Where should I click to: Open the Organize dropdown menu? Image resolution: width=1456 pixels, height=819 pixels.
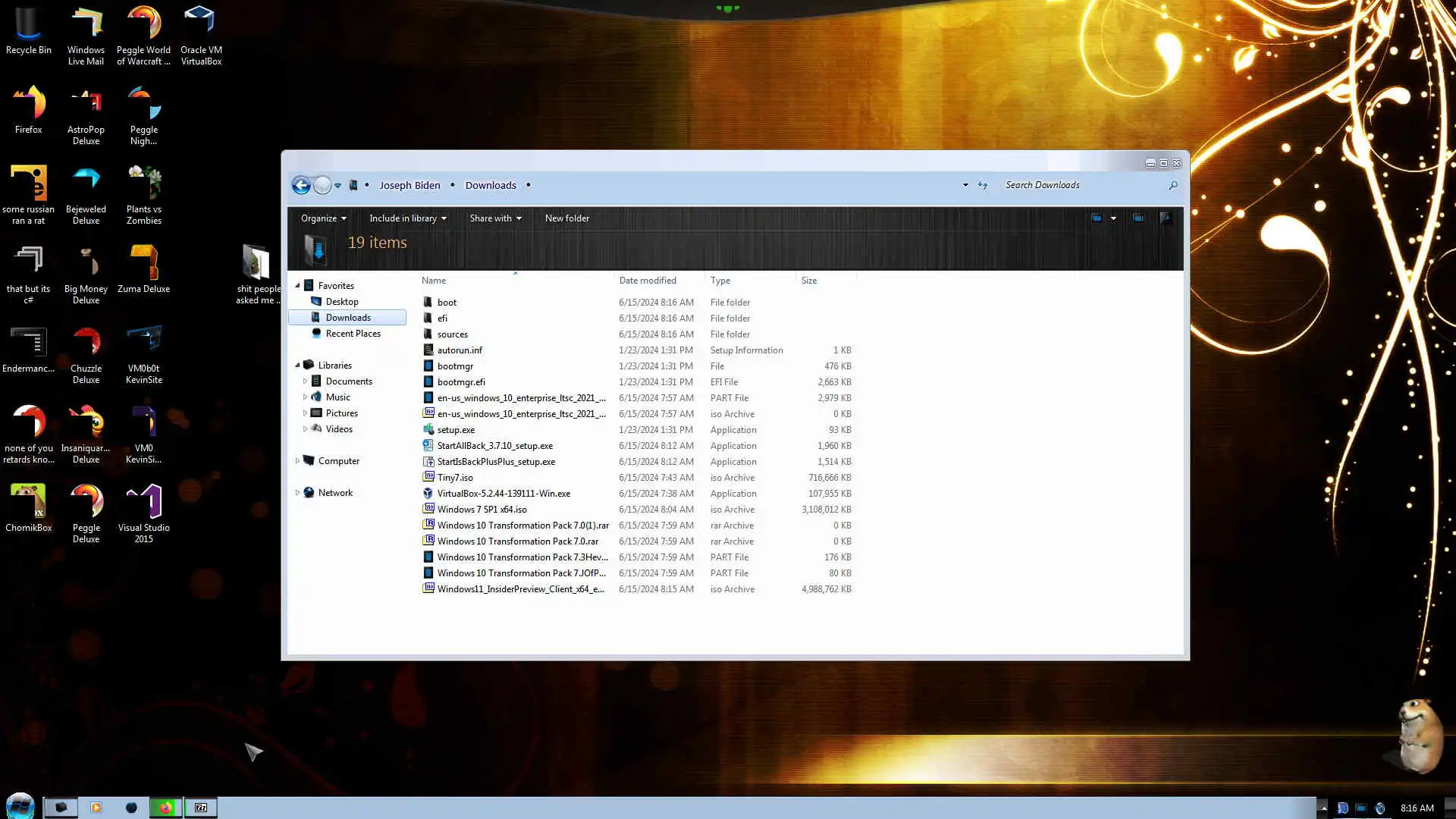(323, 218)
